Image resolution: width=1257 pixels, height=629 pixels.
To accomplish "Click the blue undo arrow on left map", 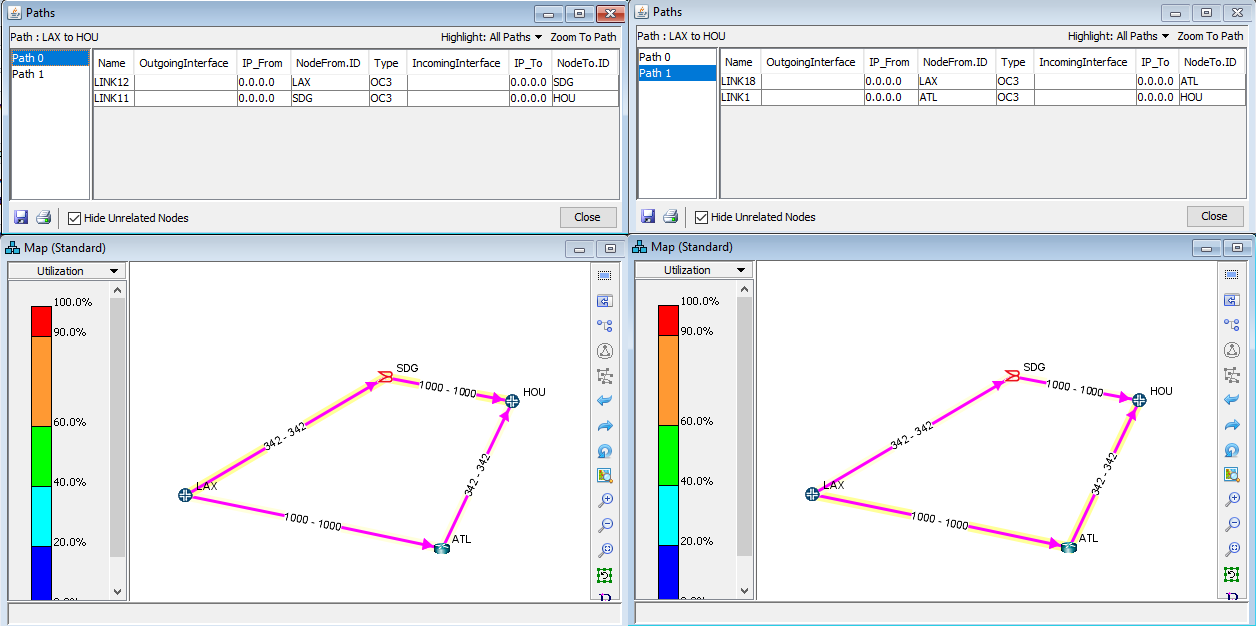I will 604,400.
